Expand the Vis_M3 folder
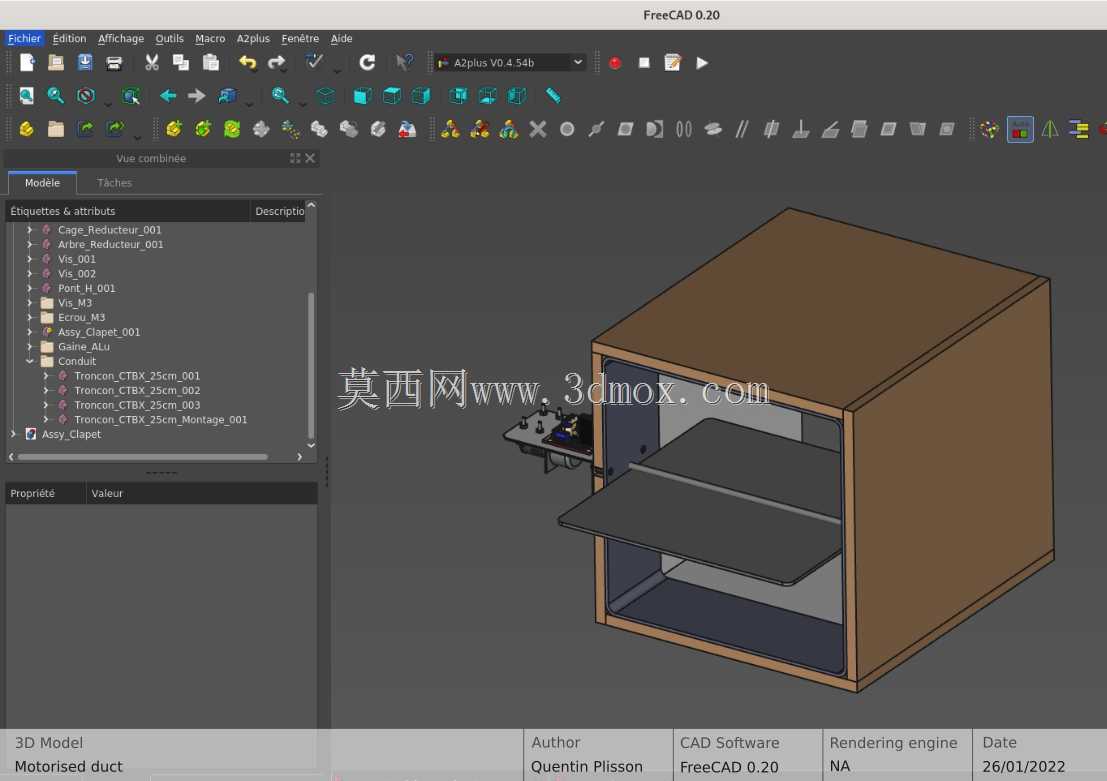This screenshot has height=781, width=1107. [30, 303]
